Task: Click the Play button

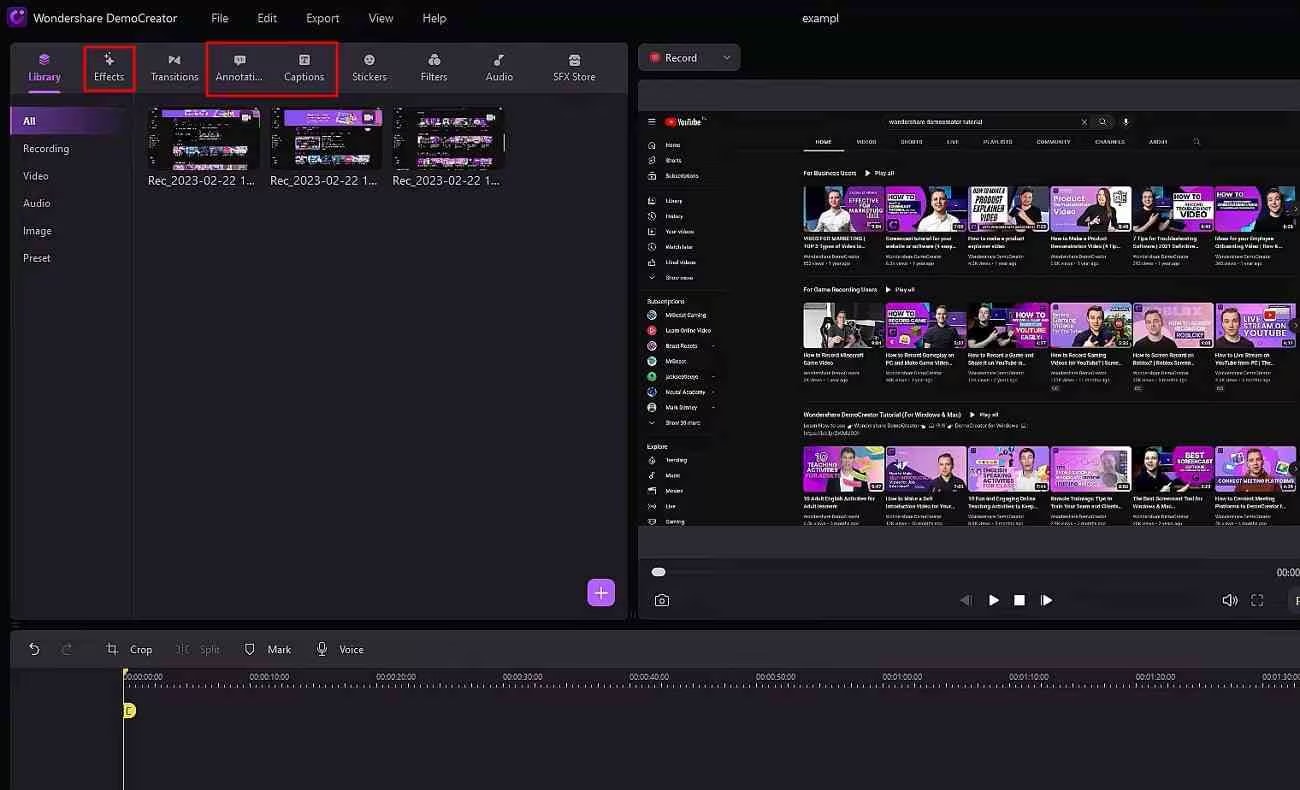Action: (x=994, y=600)
